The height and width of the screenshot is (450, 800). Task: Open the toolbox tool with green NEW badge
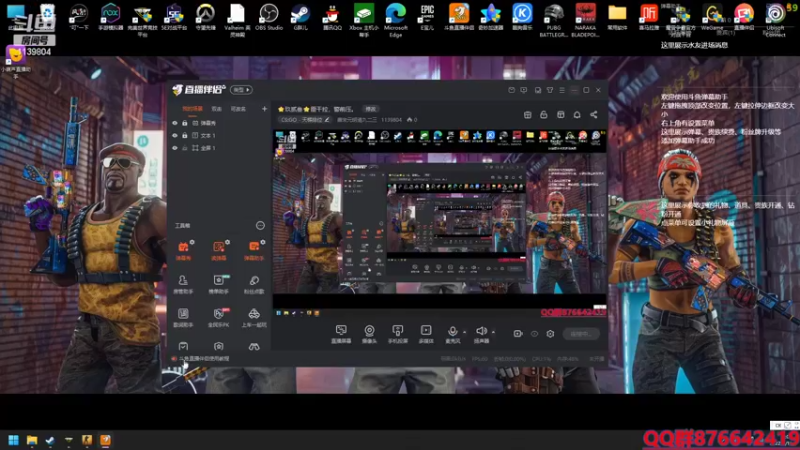tap(218, 284)
